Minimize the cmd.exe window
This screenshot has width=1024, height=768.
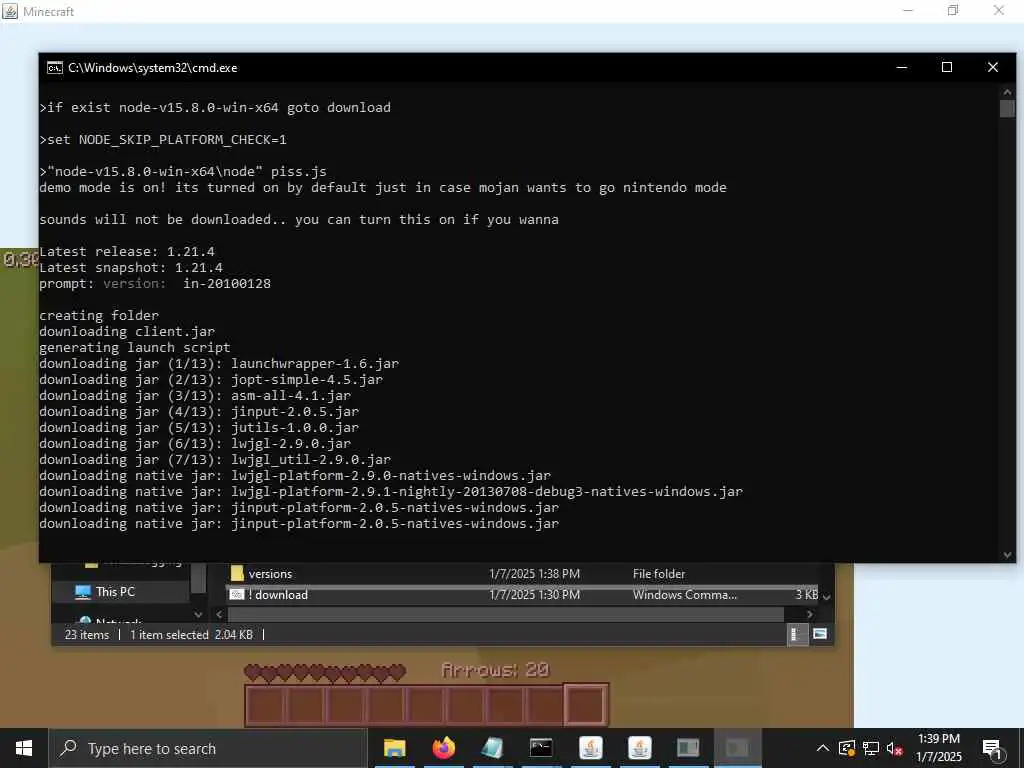coord(902,67)
